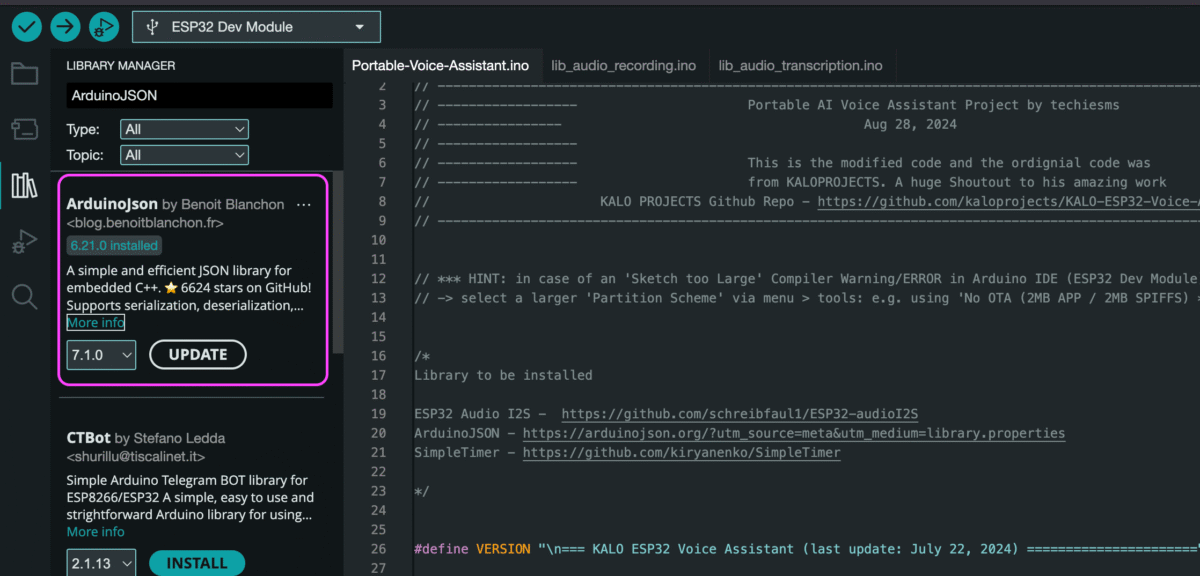Open the Type filter dropdown
Viewport: 1200px width, 576px height.
184,128
